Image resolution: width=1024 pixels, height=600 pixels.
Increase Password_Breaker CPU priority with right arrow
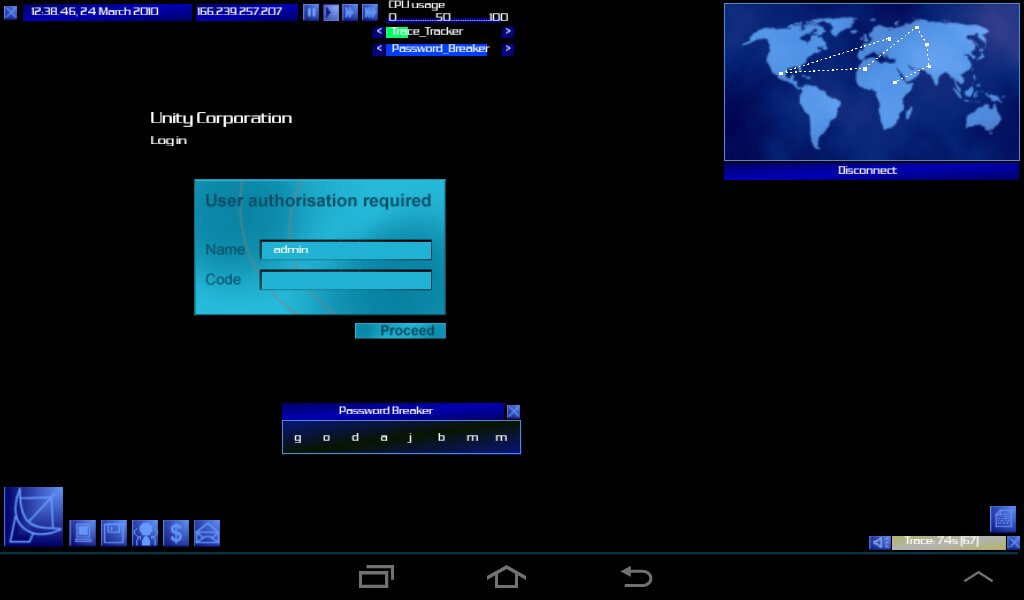tap(507, 49)
